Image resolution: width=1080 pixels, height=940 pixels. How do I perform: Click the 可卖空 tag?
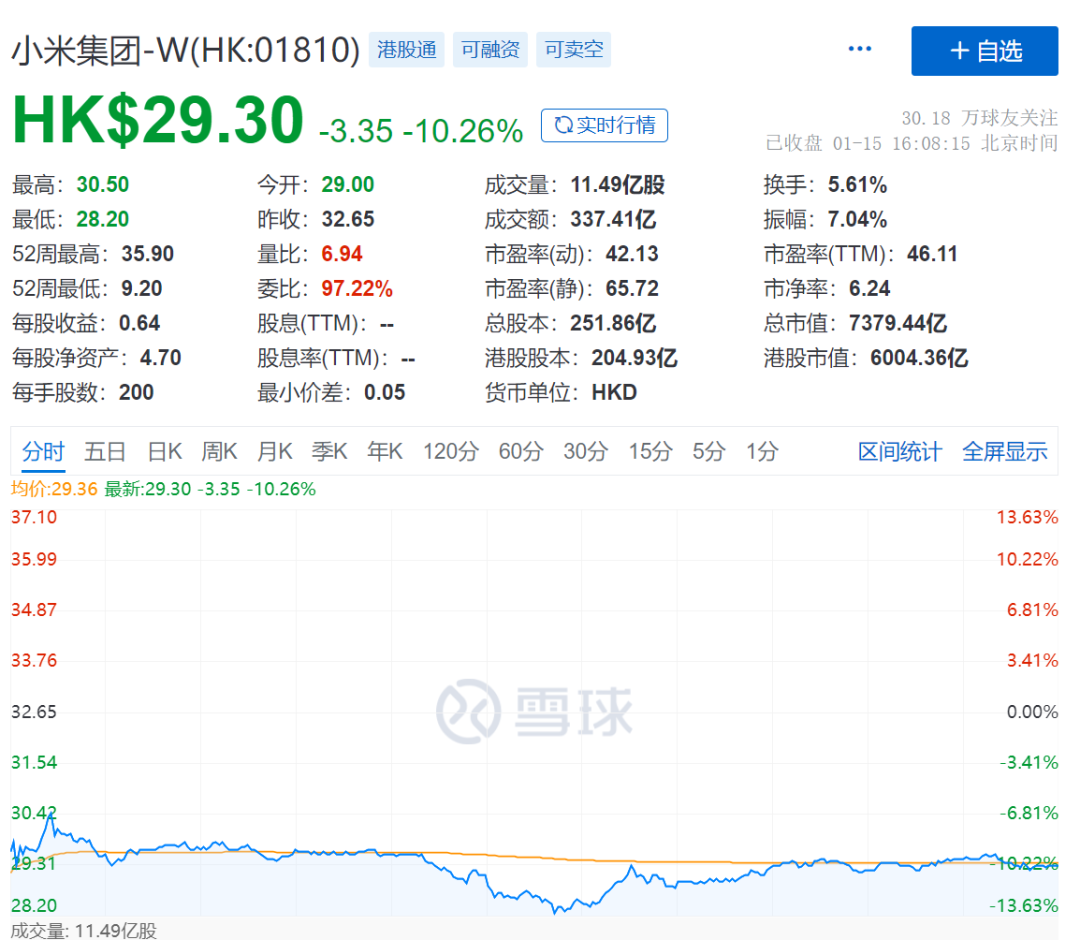pyautogui.click(x=574, y=50)
